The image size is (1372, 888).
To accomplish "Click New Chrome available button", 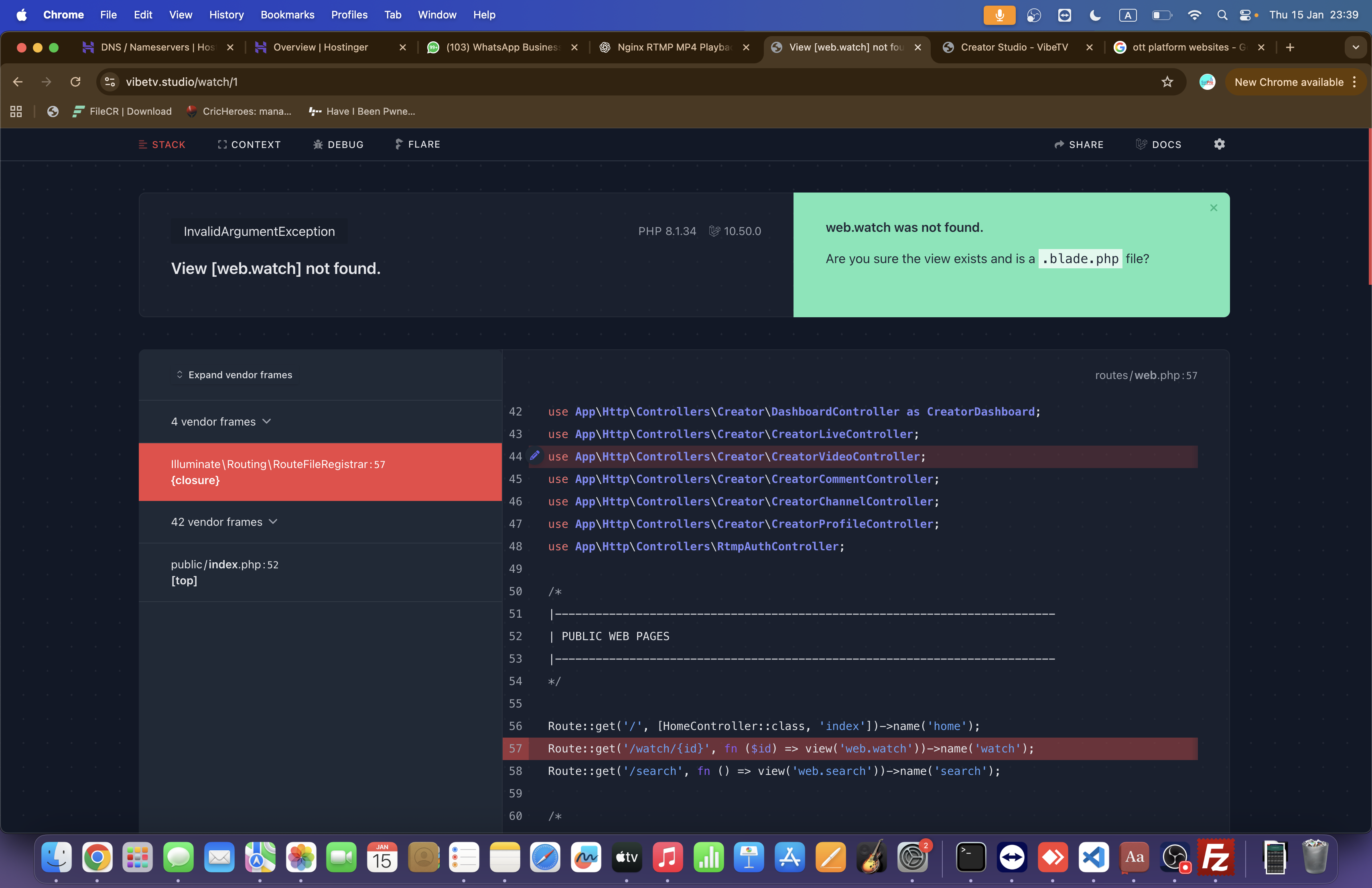I will [x=1289, y=82].
